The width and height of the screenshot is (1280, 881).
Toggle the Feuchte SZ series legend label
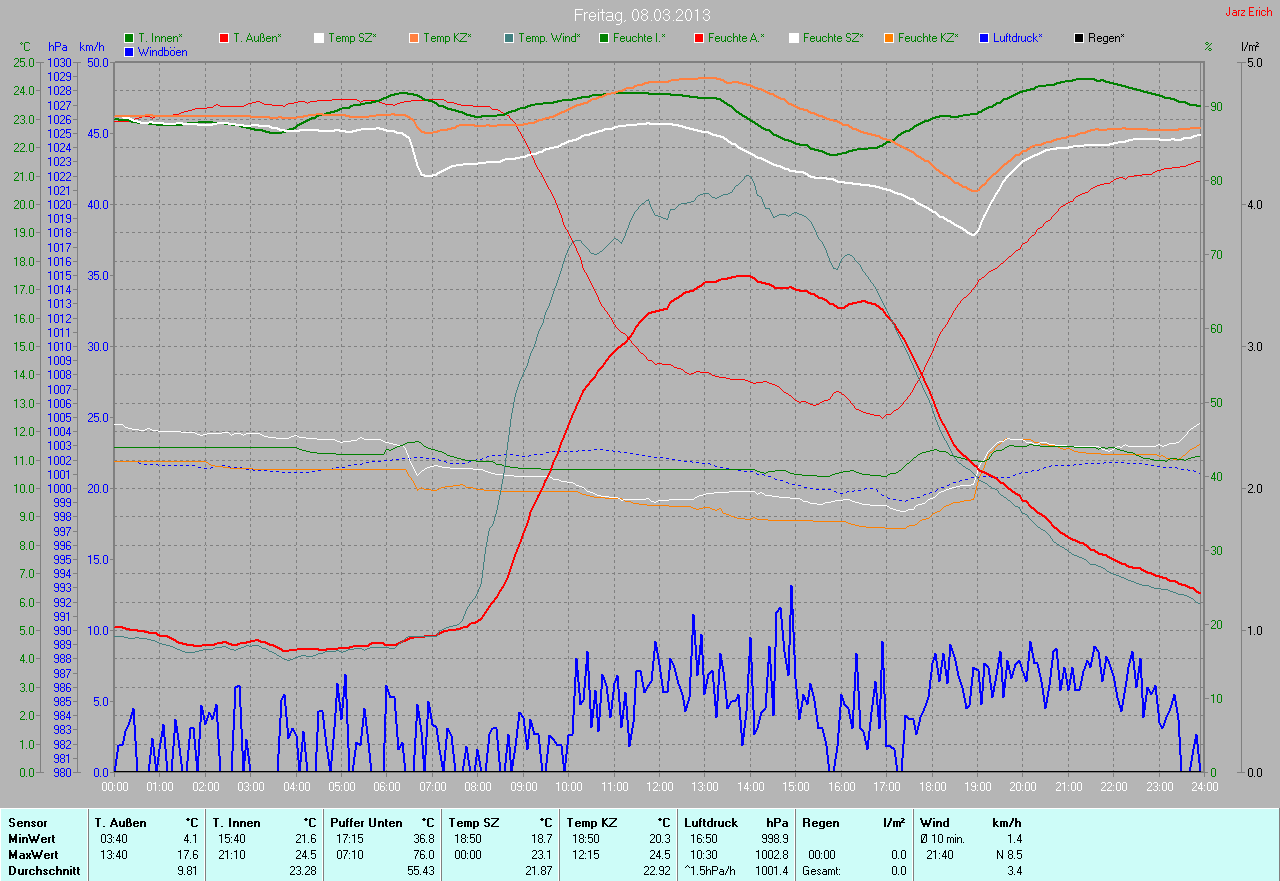pos(833,38)
